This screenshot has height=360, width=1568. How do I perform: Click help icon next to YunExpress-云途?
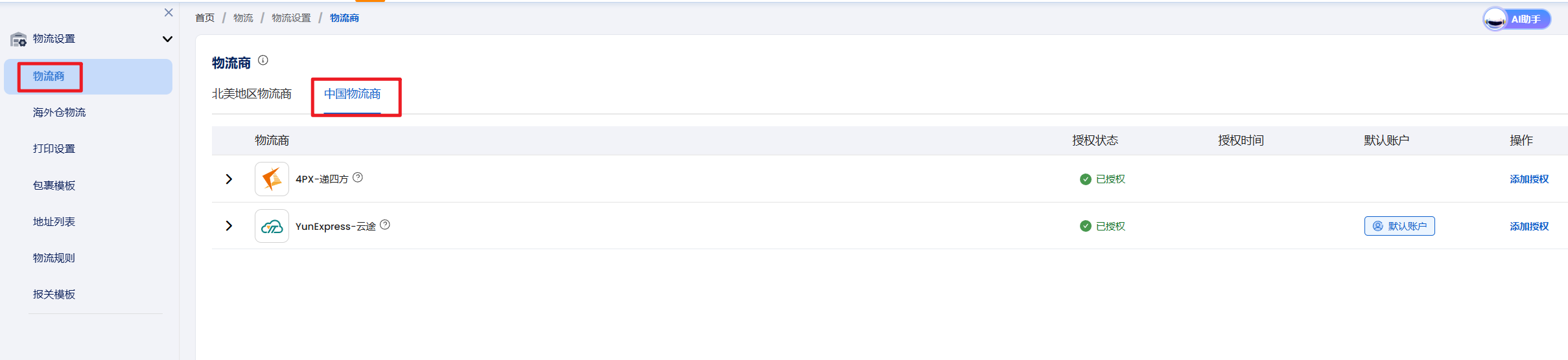tap(385, 225)
